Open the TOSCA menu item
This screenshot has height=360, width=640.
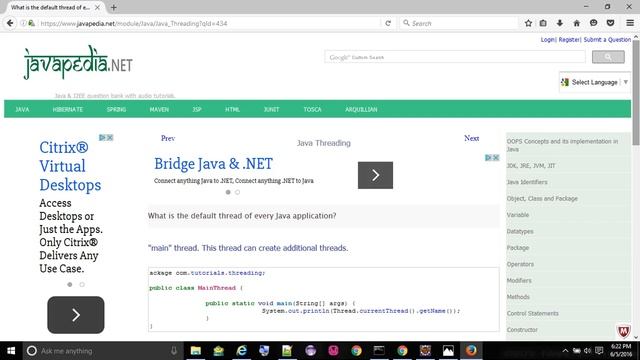(x=312, y=109)
